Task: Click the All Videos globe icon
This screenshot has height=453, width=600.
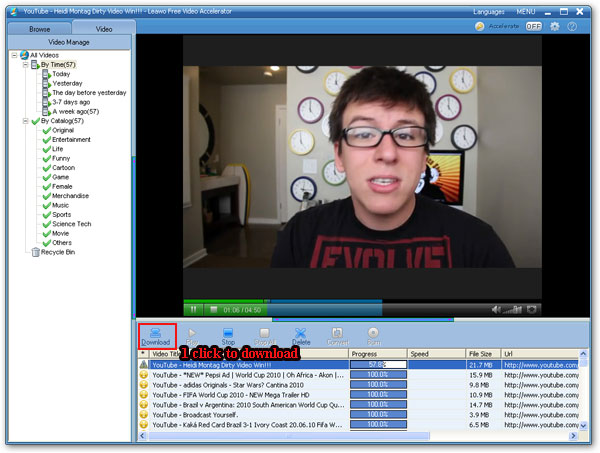Action: click(x=24, y=55)
